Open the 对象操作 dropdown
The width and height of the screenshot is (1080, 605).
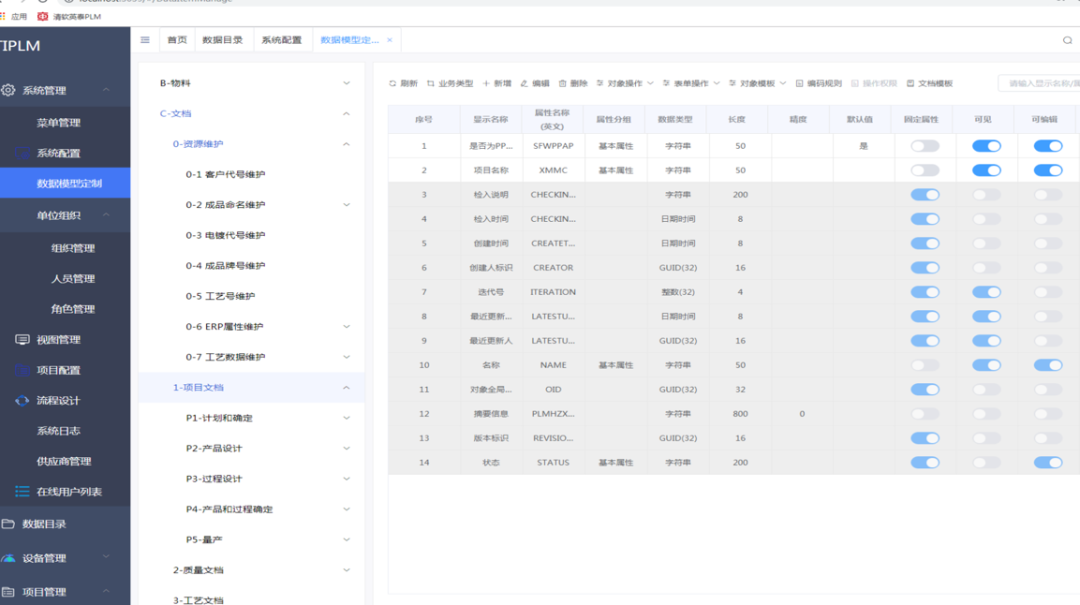coord(625,83)
